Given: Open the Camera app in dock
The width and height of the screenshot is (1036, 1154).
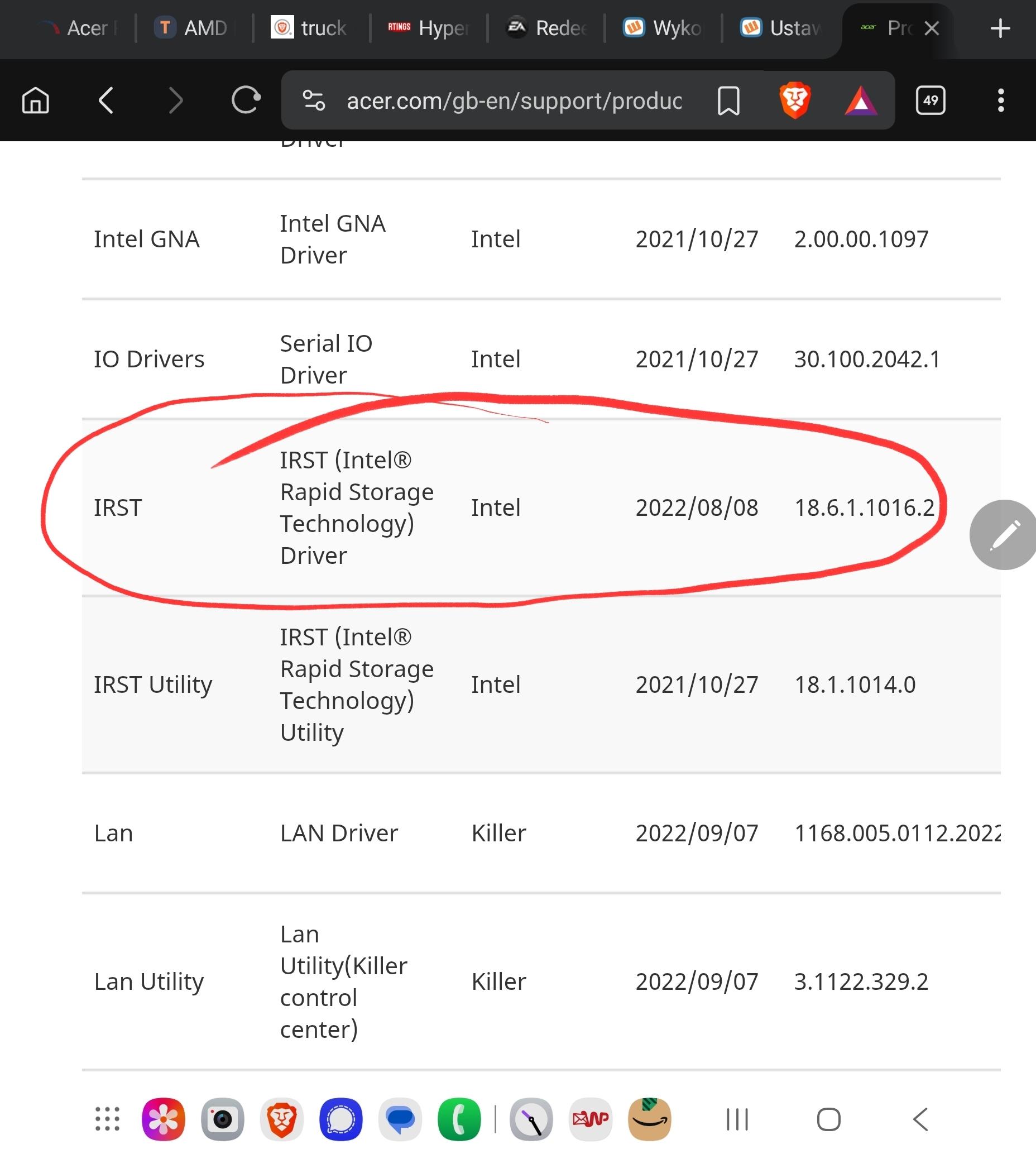Looking at the screenshot, I should coord(223,1119).
